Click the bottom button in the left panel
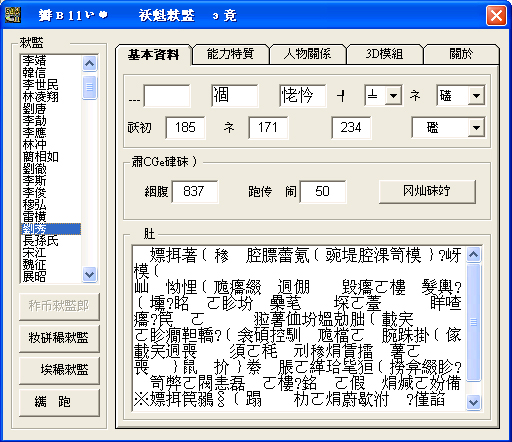 pos(59,402)
